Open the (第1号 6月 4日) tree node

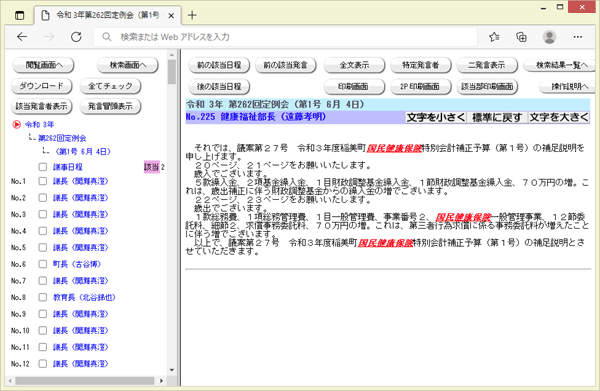(83, 152)
